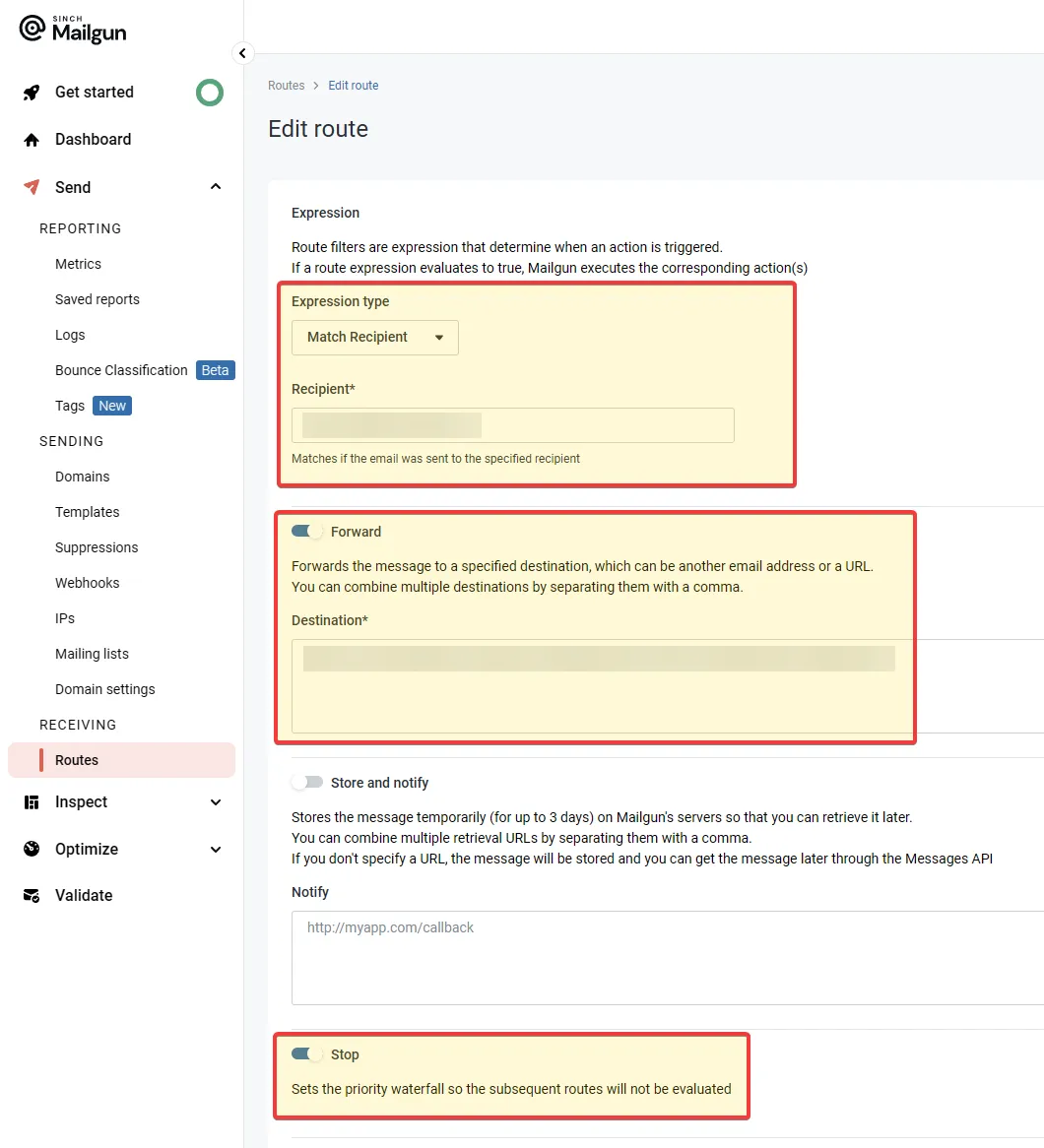Open the Match Recipient dropdown

coord(374,337)
